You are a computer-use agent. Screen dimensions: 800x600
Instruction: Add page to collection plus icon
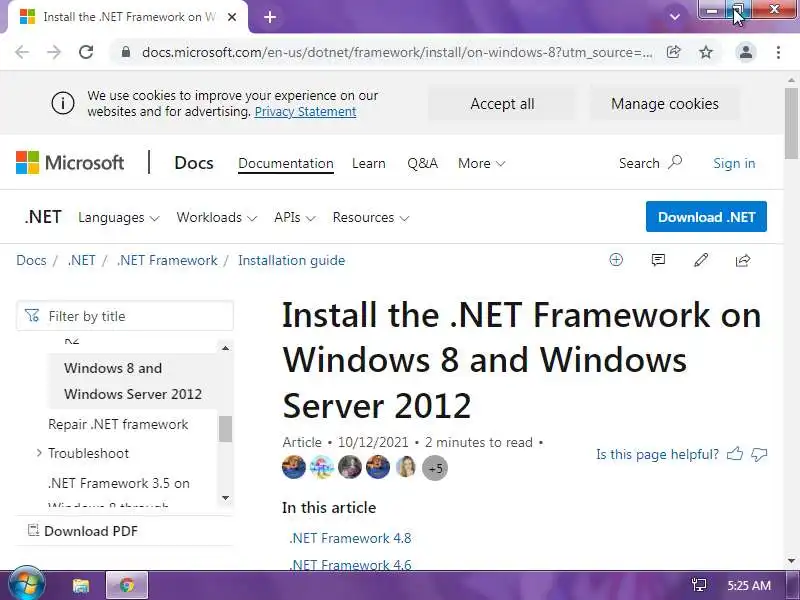pyautogui.click(x=616, y=260)
